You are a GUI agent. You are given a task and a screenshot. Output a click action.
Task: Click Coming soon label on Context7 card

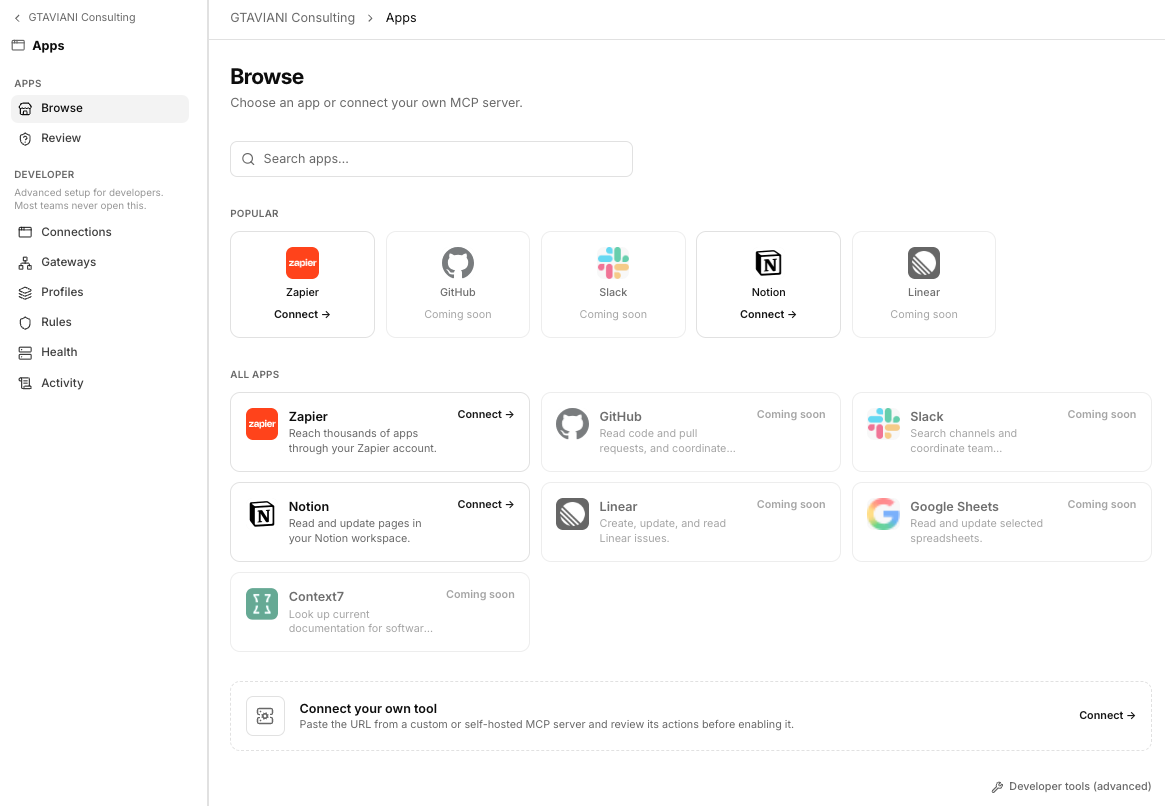pyautogui.click(x=480, y=594)
